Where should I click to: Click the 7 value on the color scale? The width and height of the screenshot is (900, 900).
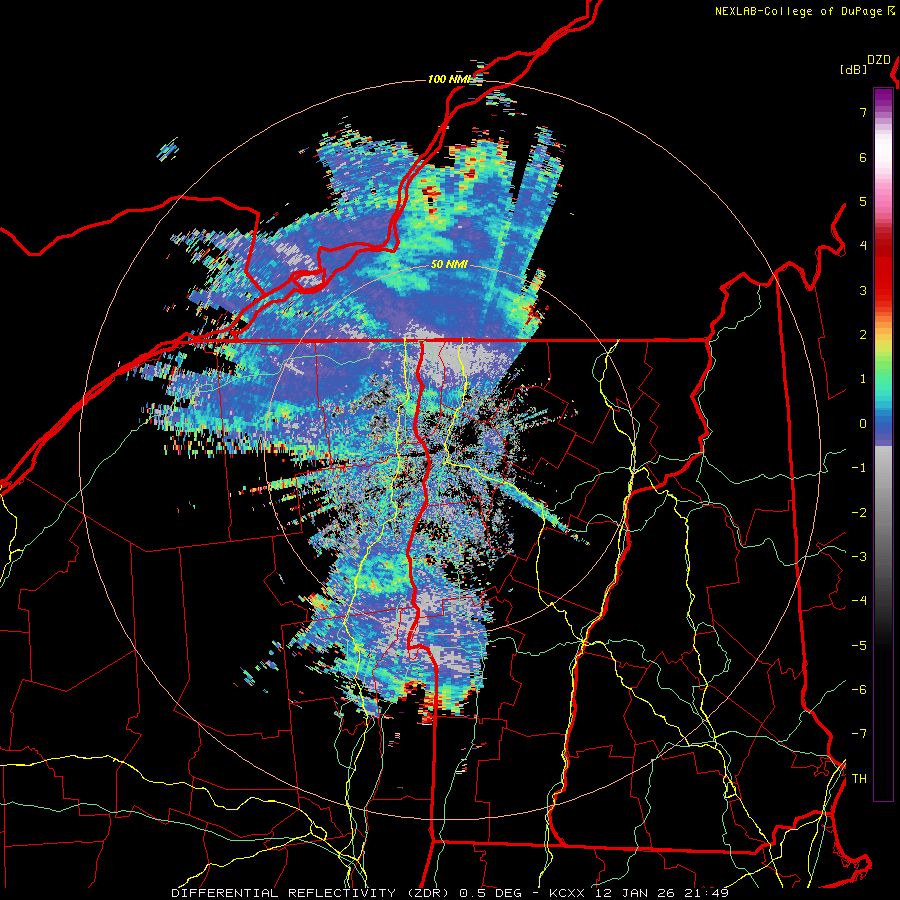863,112
